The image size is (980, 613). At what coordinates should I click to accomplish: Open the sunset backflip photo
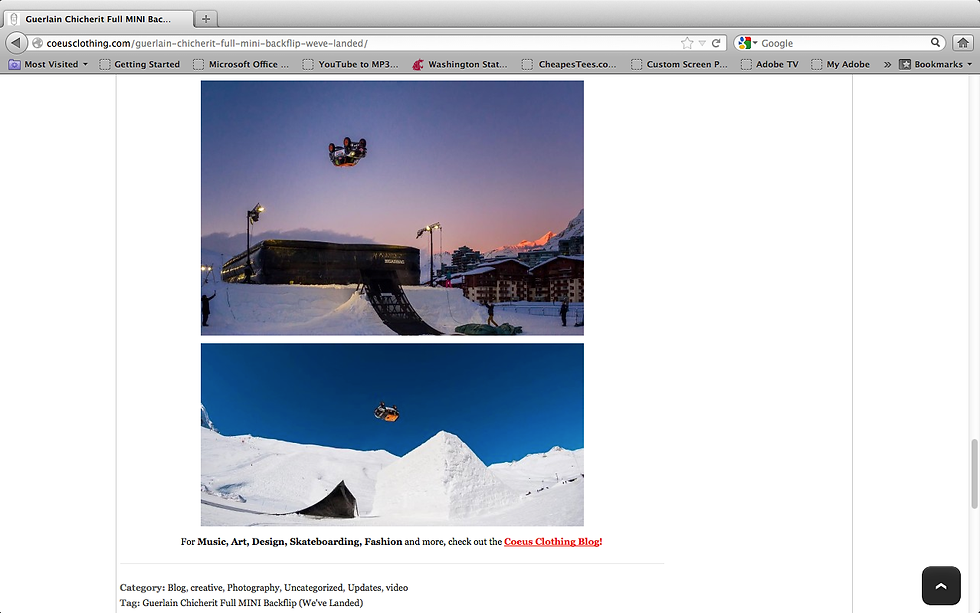coord(392,208)
